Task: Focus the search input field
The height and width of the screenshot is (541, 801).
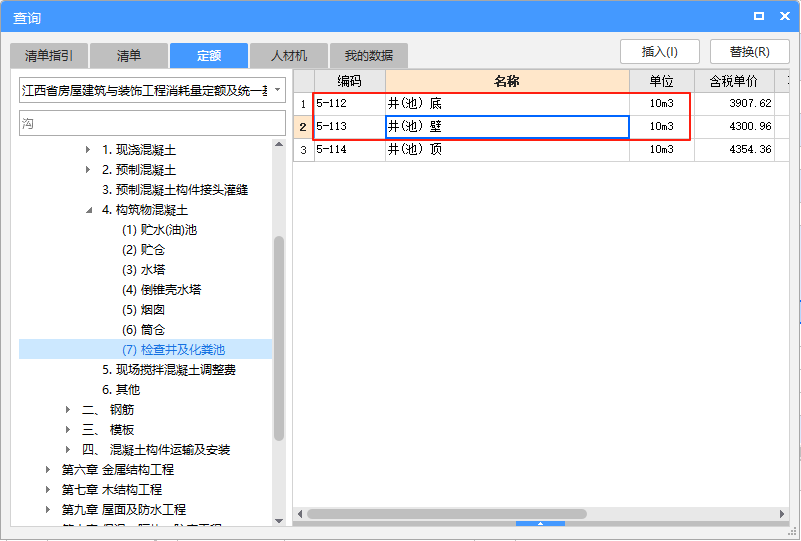Action: point(152,123)
